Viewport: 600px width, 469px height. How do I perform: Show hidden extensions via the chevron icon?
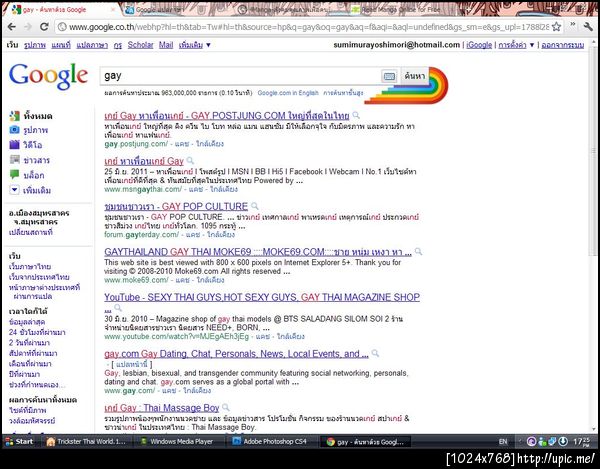[572, 25]
